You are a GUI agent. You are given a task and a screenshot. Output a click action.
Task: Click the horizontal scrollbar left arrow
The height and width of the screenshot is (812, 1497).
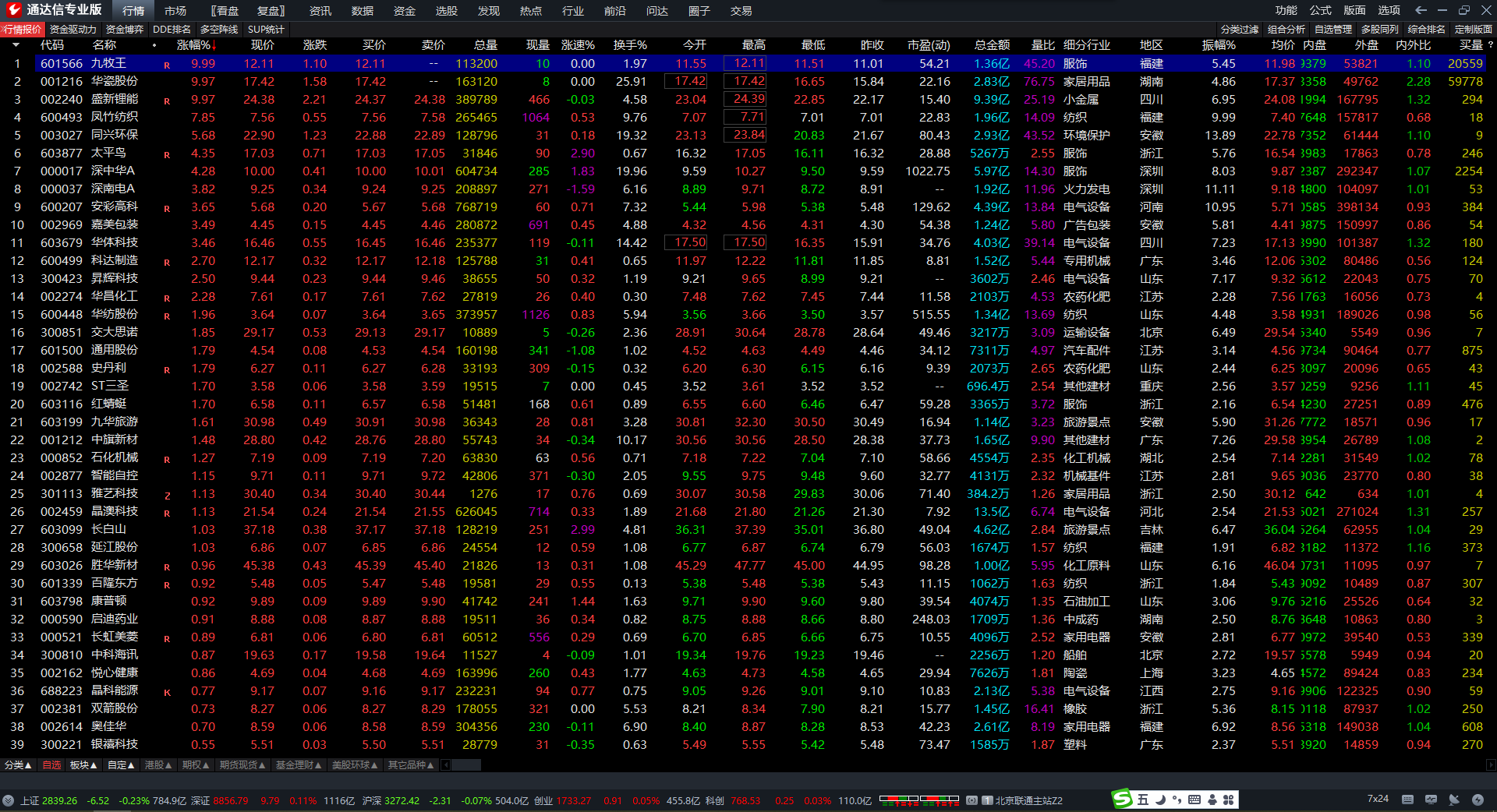pyautogui.click(x=446, y=765)
